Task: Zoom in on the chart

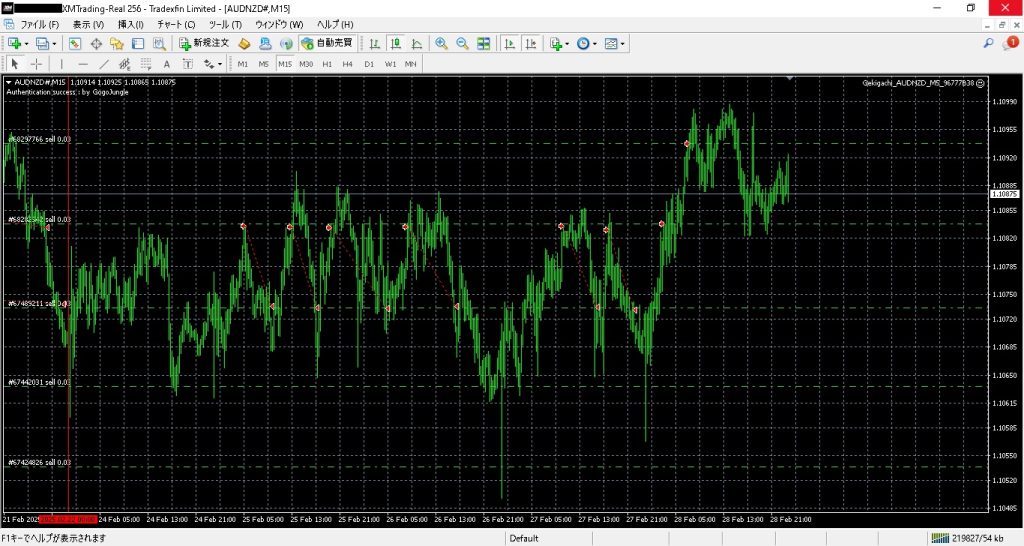Action: 441,43
